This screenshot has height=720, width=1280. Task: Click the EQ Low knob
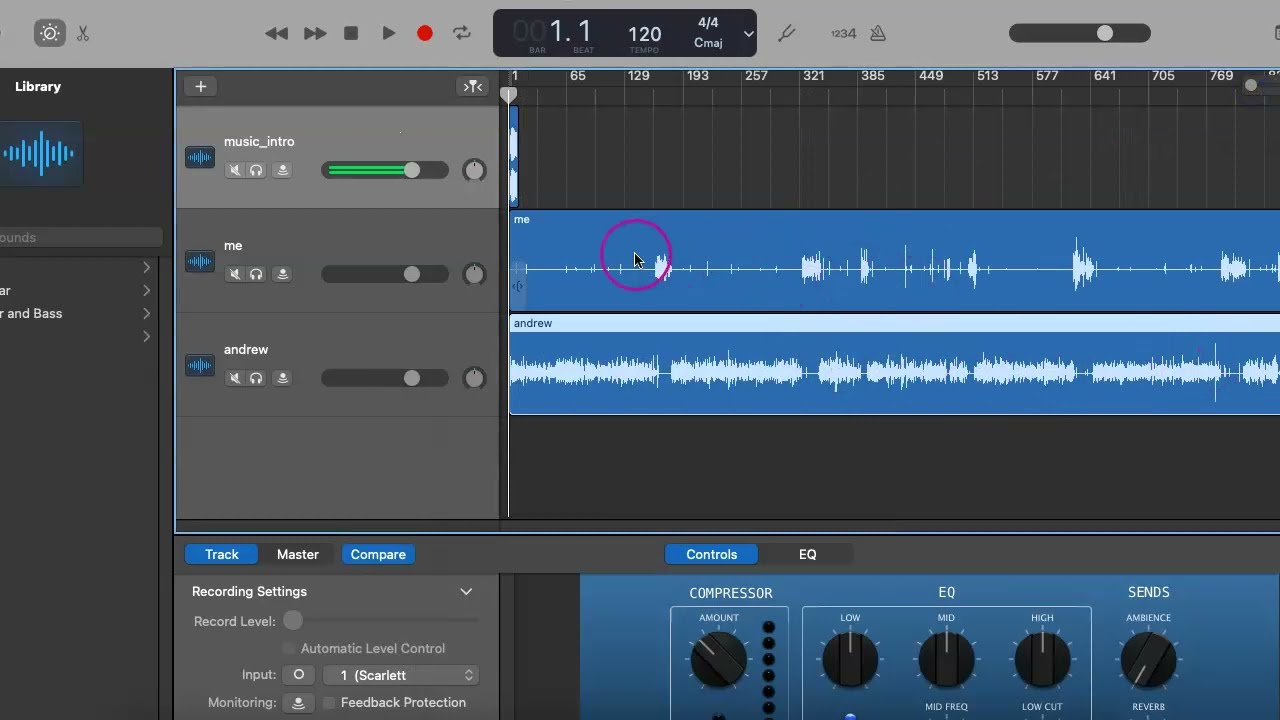[x=850, y=660]
